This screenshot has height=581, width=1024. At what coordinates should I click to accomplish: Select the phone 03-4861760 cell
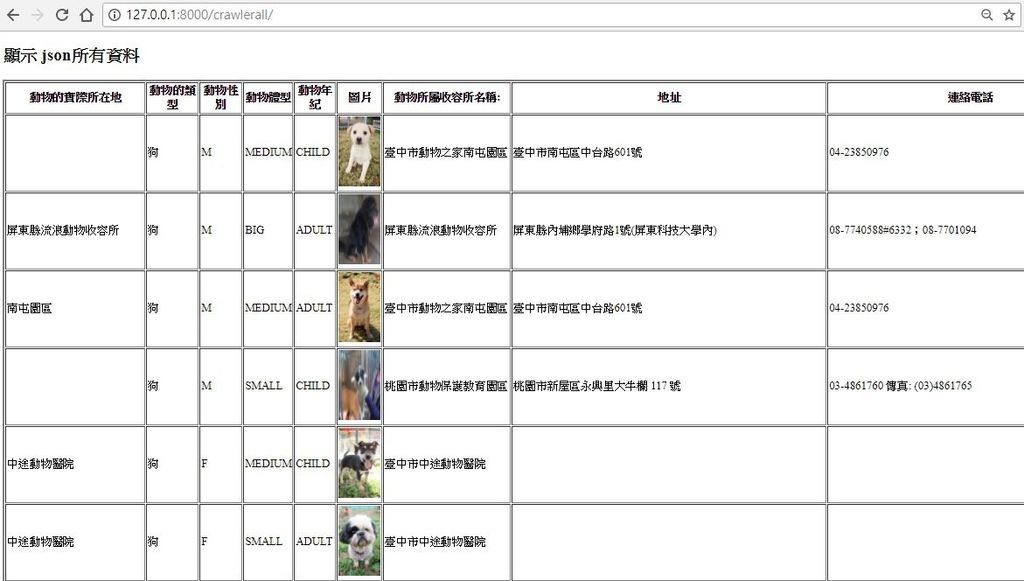926,386
